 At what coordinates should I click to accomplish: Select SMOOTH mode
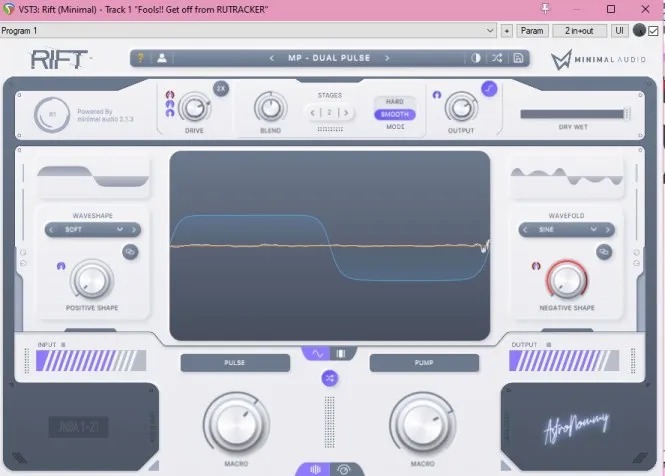pos(394,115)
